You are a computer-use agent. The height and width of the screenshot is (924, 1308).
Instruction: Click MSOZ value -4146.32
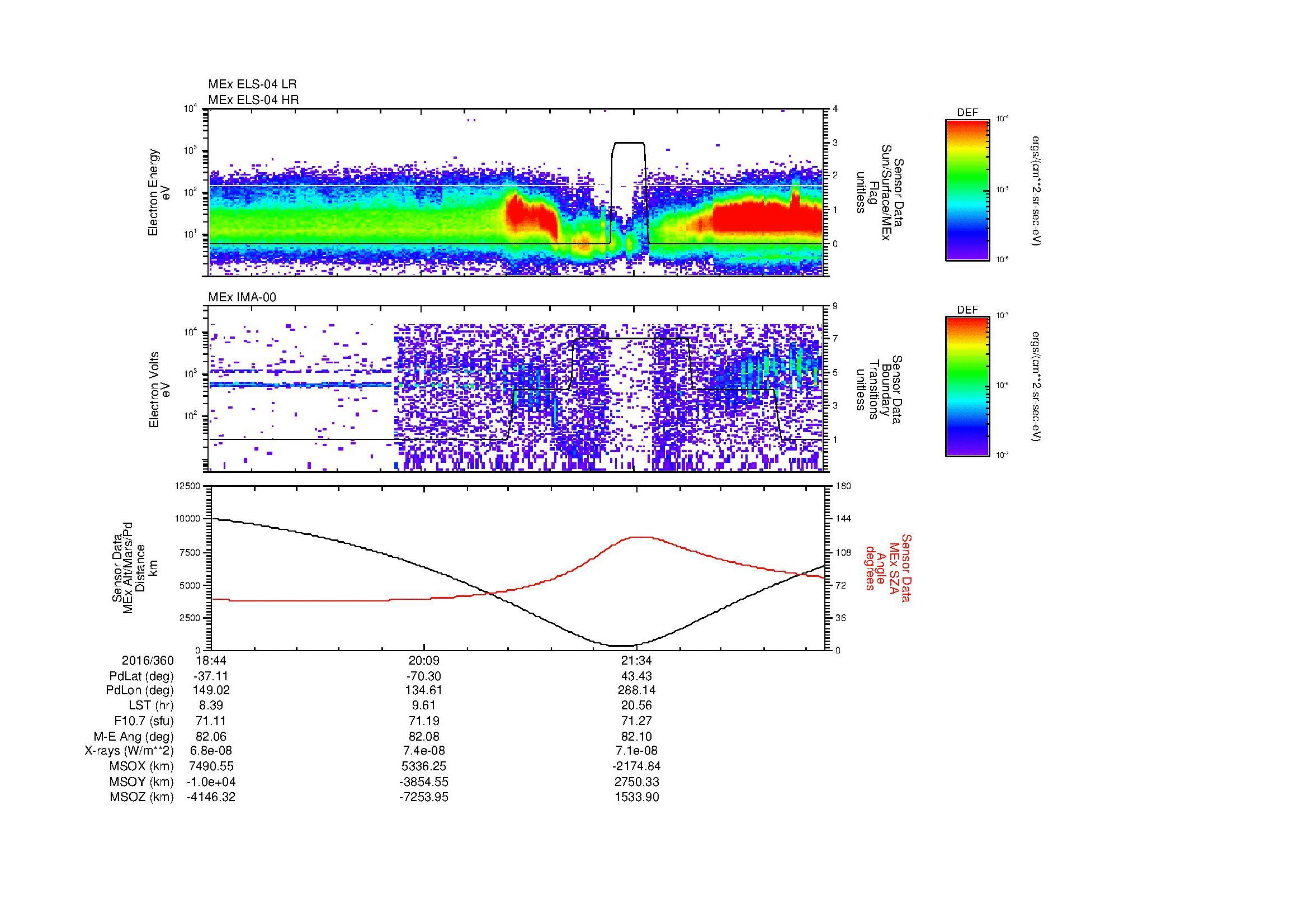tap(211, 797)
